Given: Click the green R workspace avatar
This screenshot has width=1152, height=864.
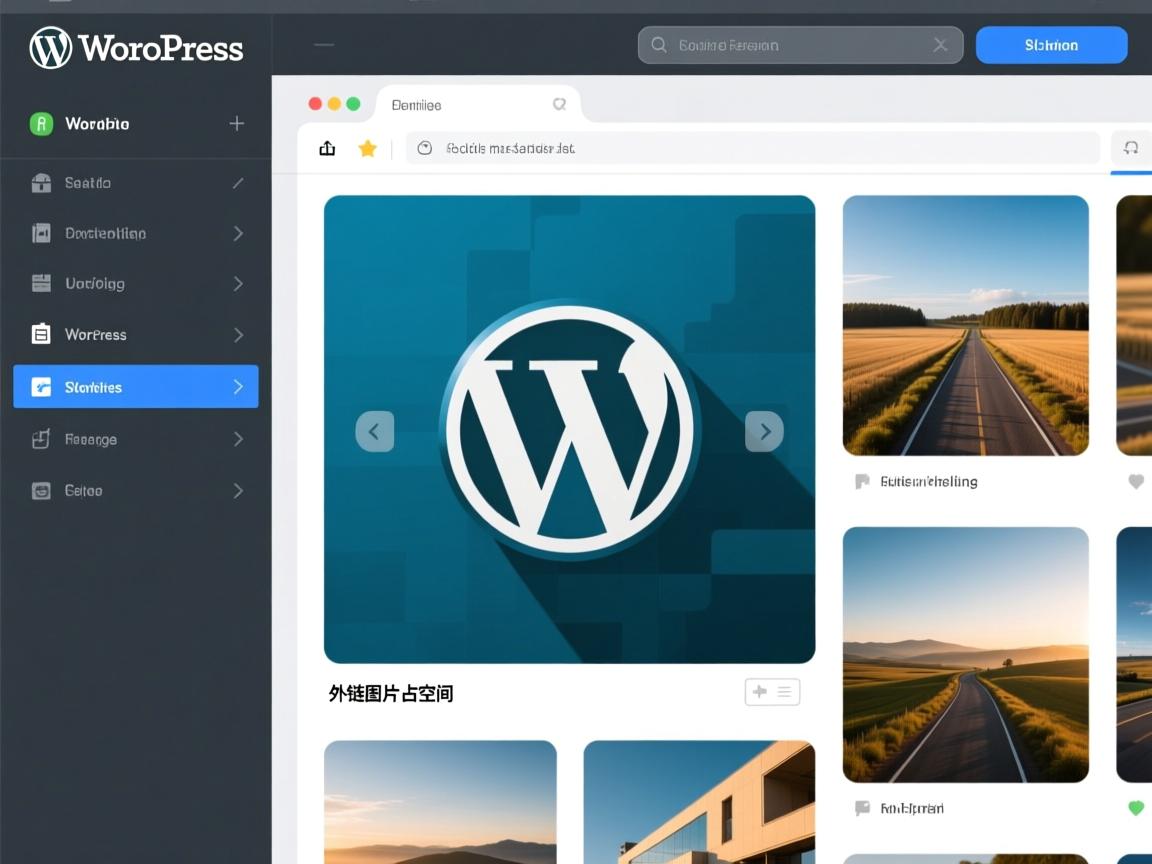Looking at the screenshot, I should 41,124.
